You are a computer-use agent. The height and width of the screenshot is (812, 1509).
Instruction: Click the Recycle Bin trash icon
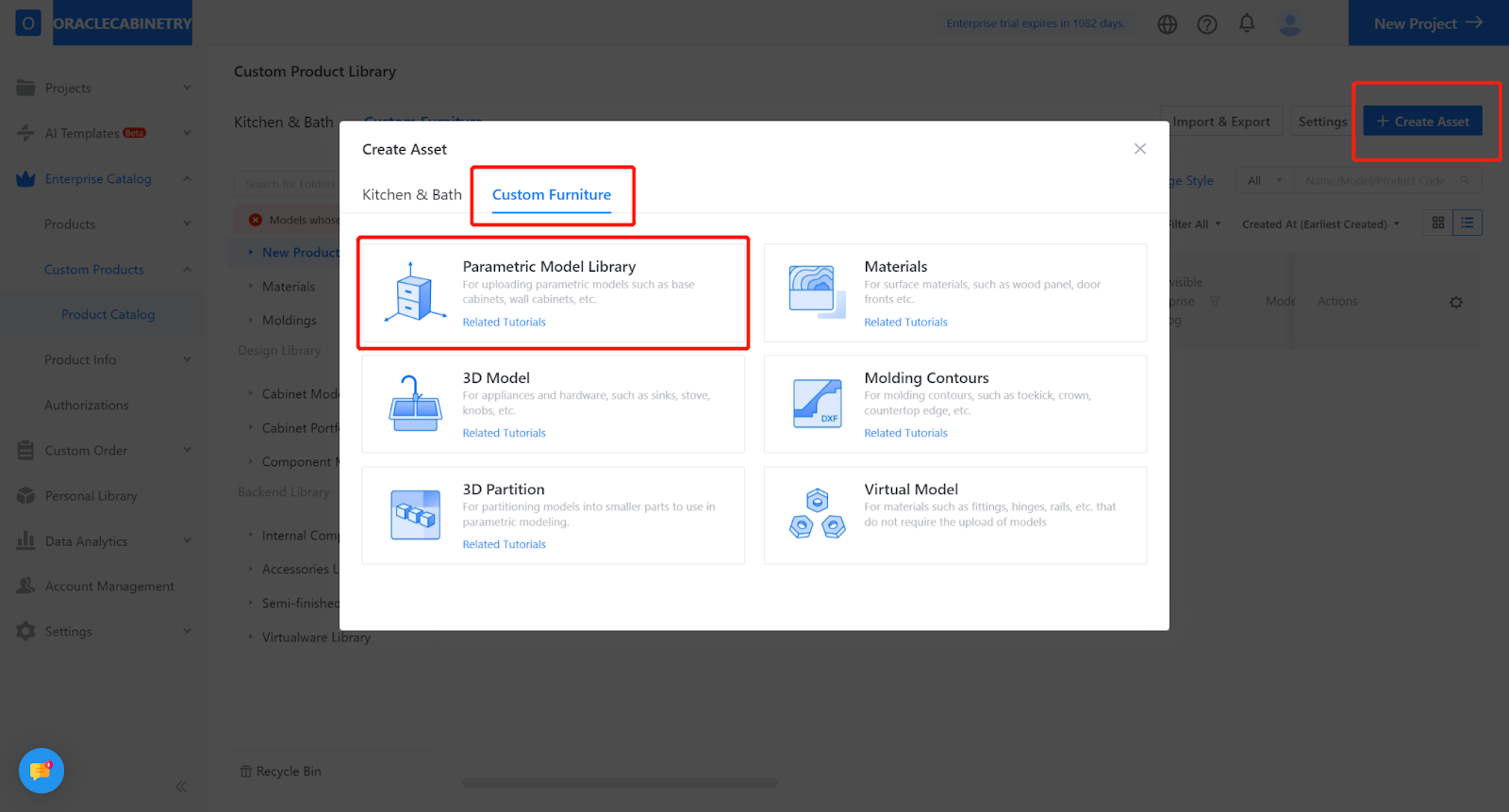pyautogui.click(x=245, y=771)
